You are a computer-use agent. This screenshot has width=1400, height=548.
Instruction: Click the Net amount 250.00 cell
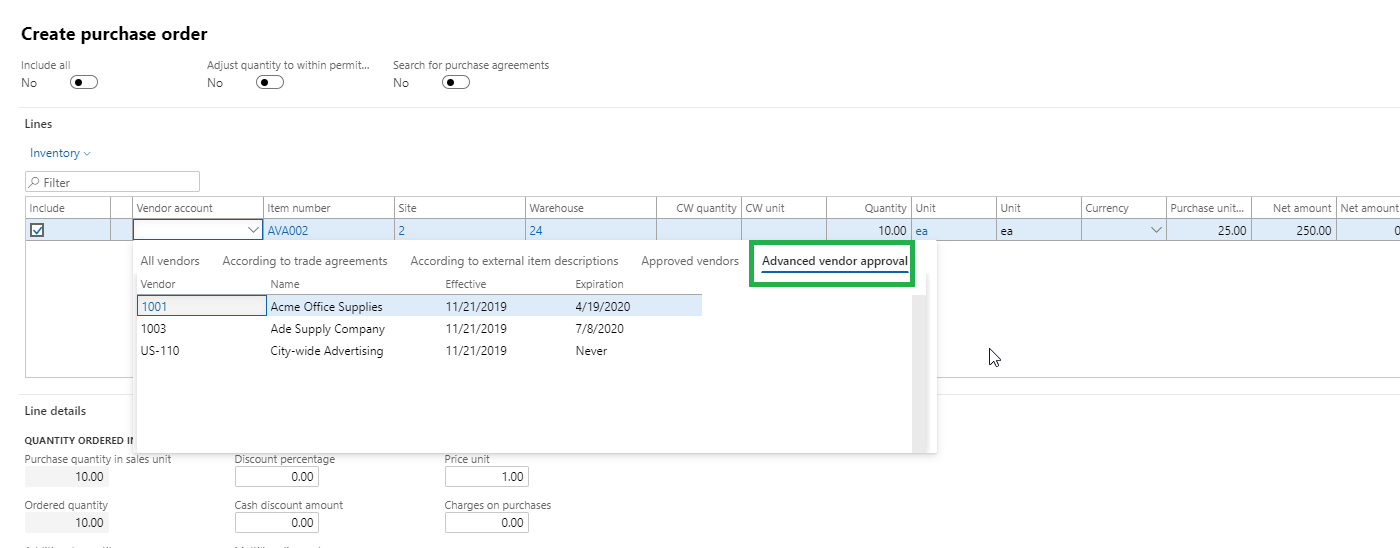[x=1294, y=230]
